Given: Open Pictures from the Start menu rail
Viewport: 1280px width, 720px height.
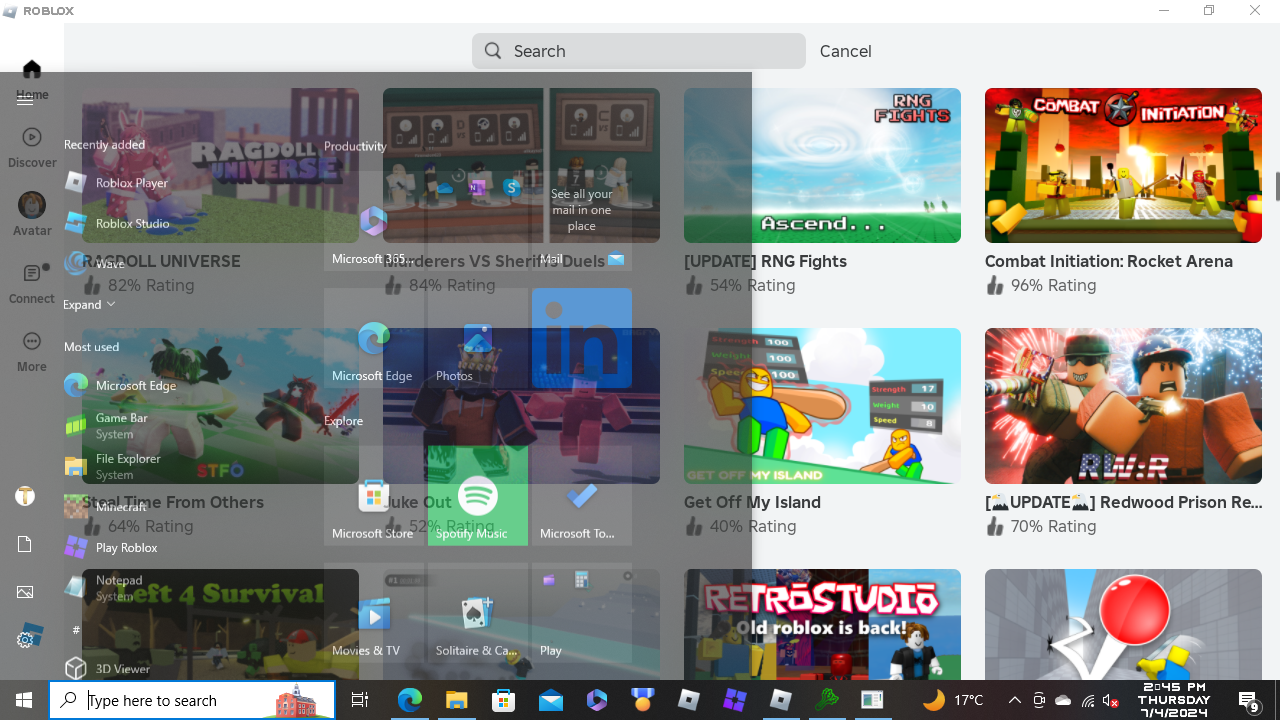Looking at the screenshot, I should coord(25,592).
